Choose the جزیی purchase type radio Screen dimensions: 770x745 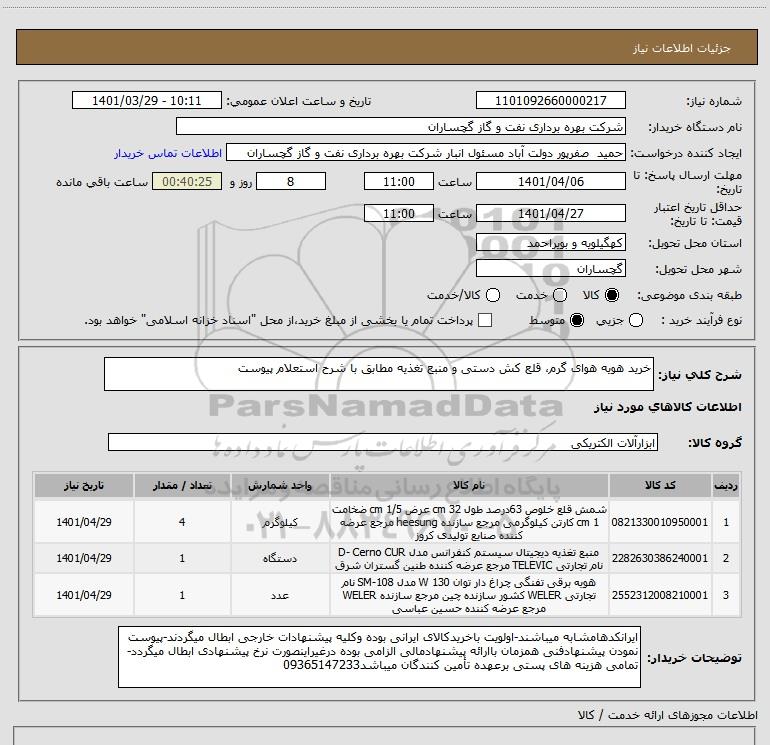click(636, 320)
